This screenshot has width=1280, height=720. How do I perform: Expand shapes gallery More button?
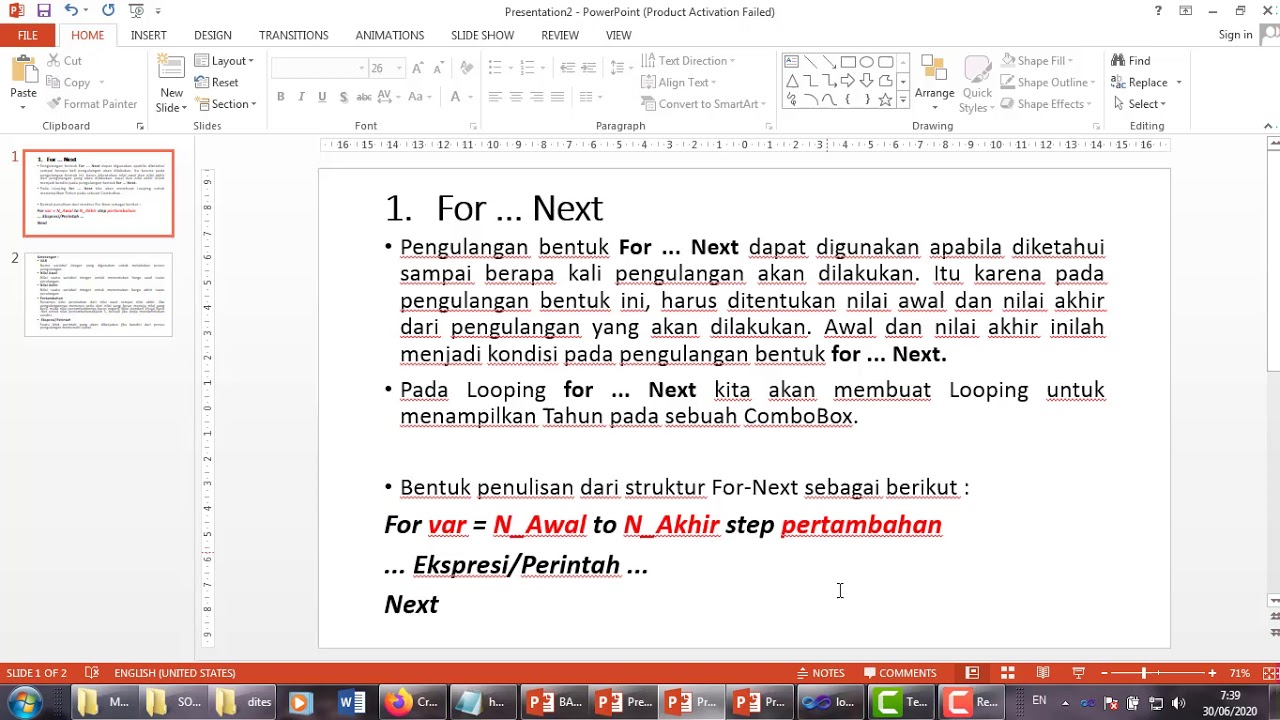(x=903, y=99)
